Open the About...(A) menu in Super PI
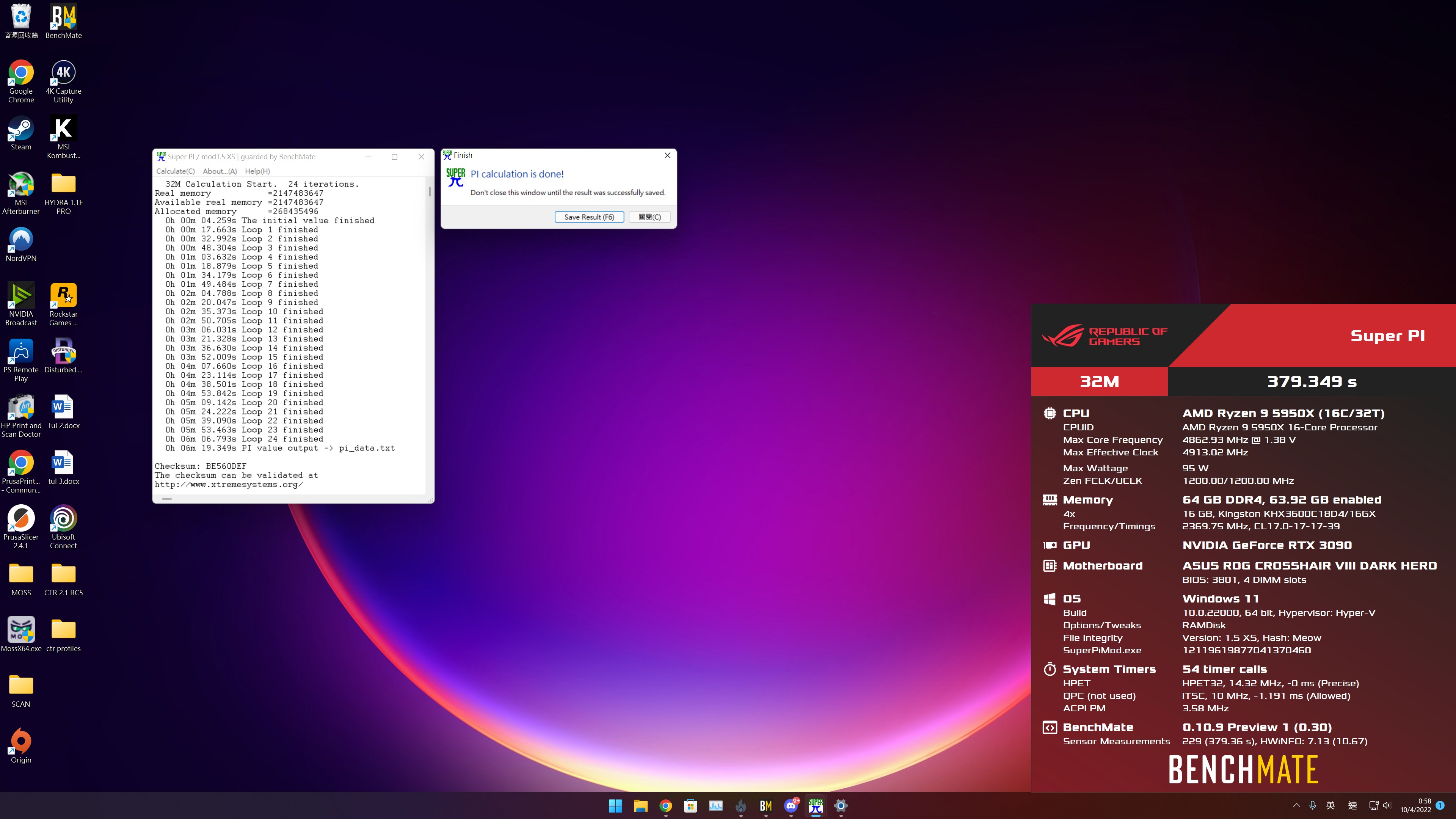The width and height of the screenshot is (1456, 819). click(x=220, y=171)
